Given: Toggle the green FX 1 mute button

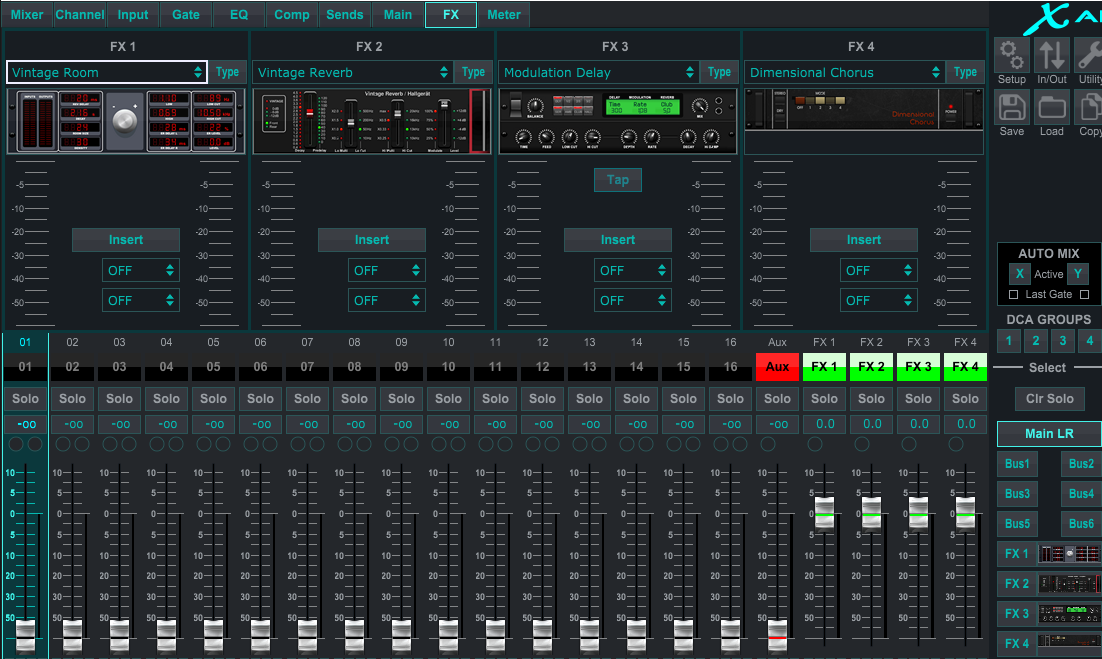Looking at the screenshot, I should coord(824,367).
